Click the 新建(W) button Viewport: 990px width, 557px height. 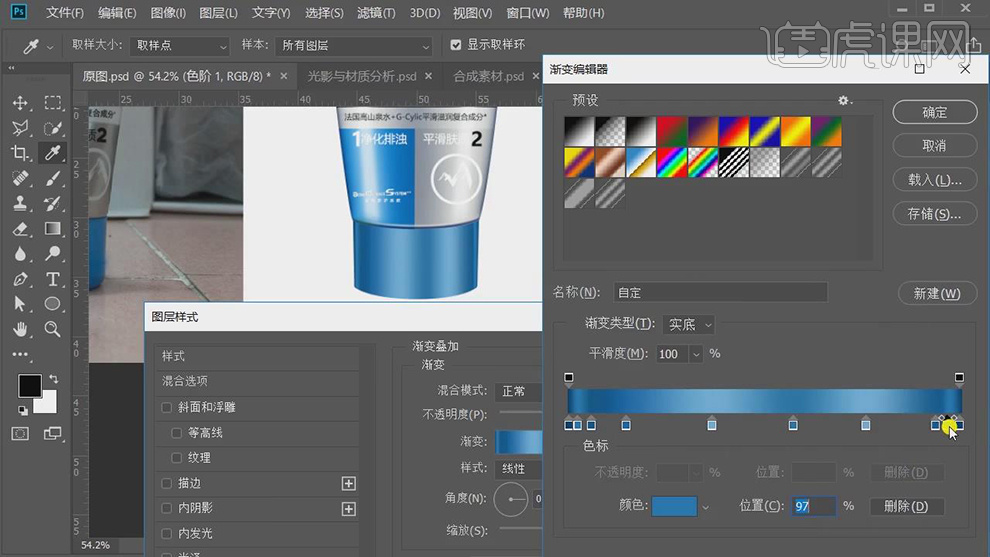point(936,293)
